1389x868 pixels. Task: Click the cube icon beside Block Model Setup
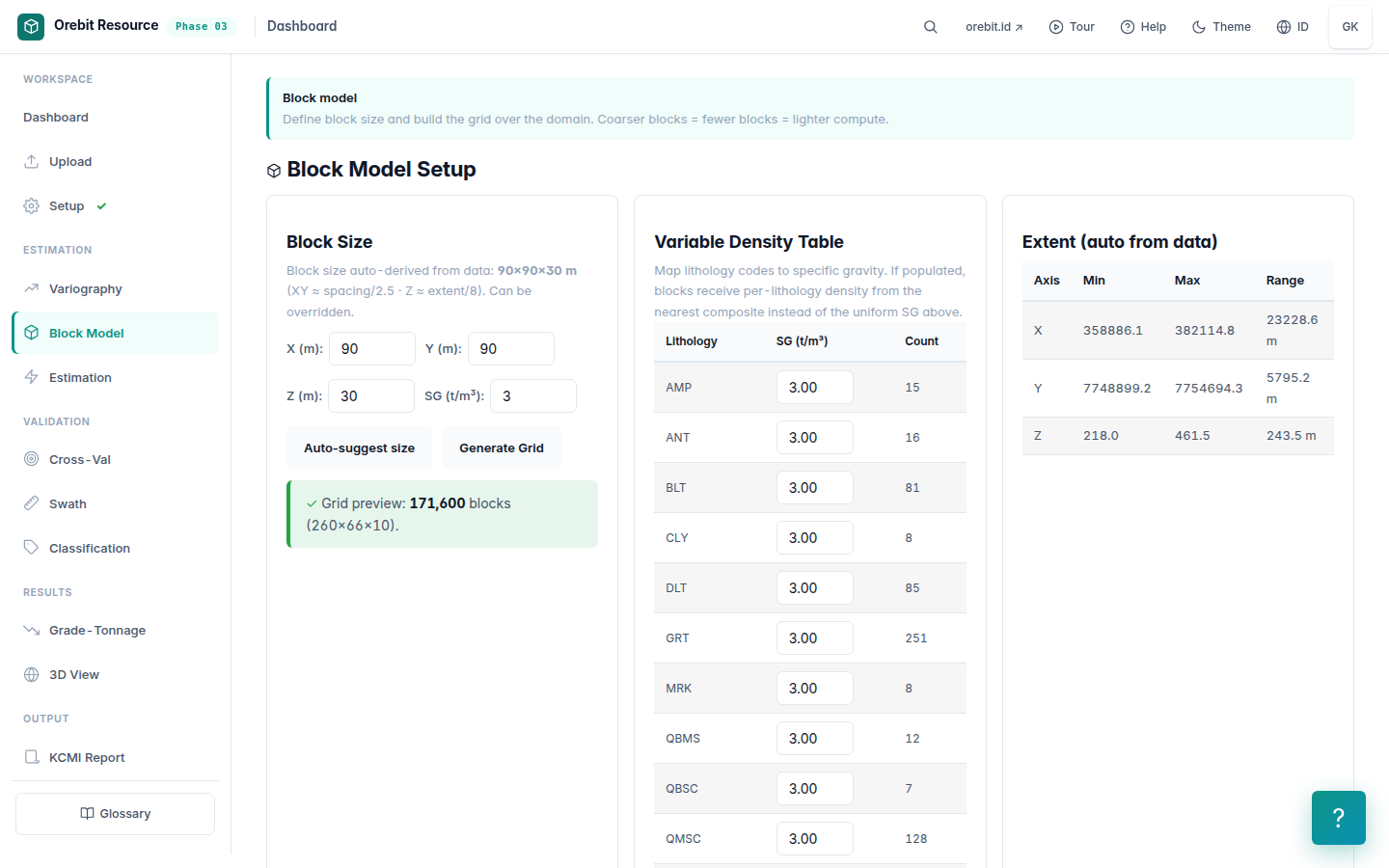(274, 171)
